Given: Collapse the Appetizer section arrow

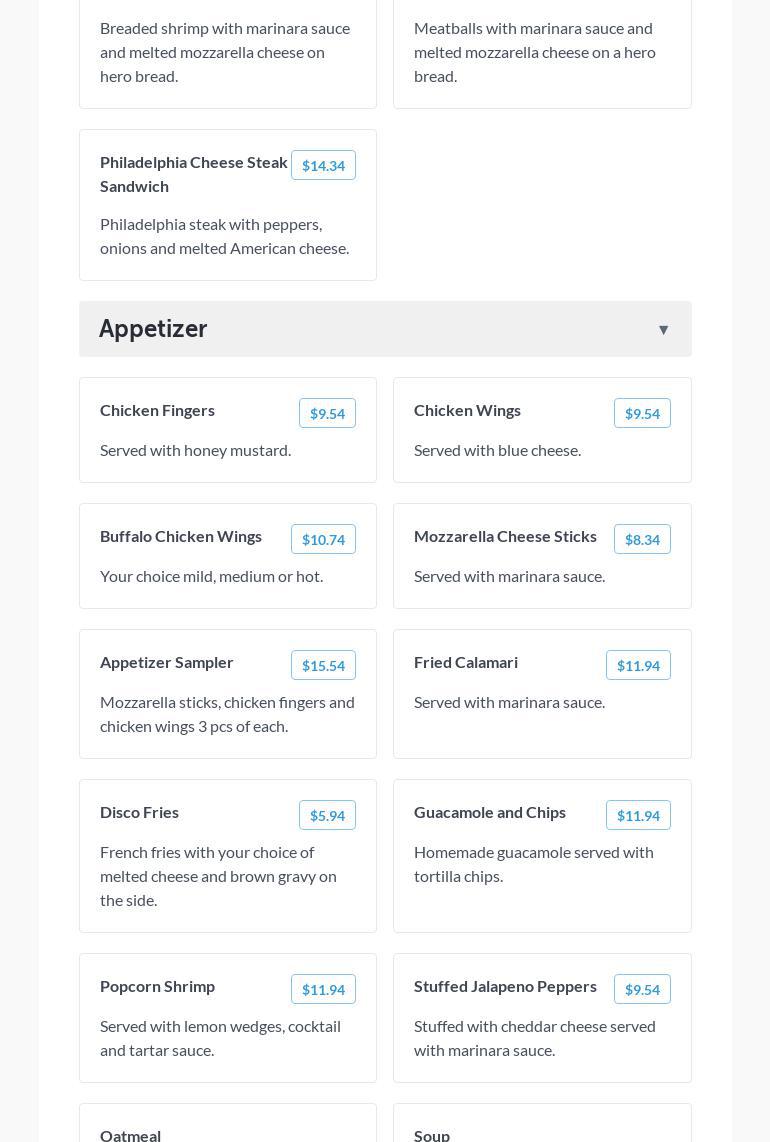Looking at the screenshot, I should (x=663, y=330).
